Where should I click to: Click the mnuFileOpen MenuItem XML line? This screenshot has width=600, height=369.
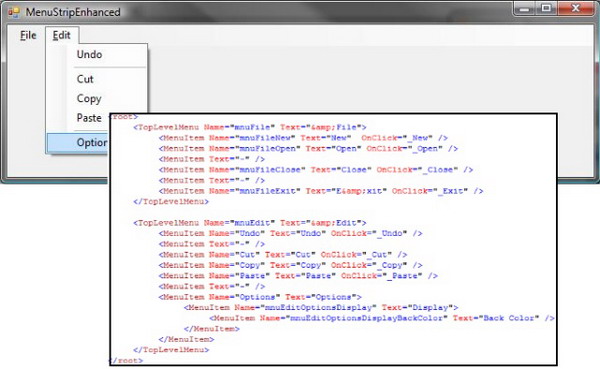pyautogui.click(x=308, y=149)
